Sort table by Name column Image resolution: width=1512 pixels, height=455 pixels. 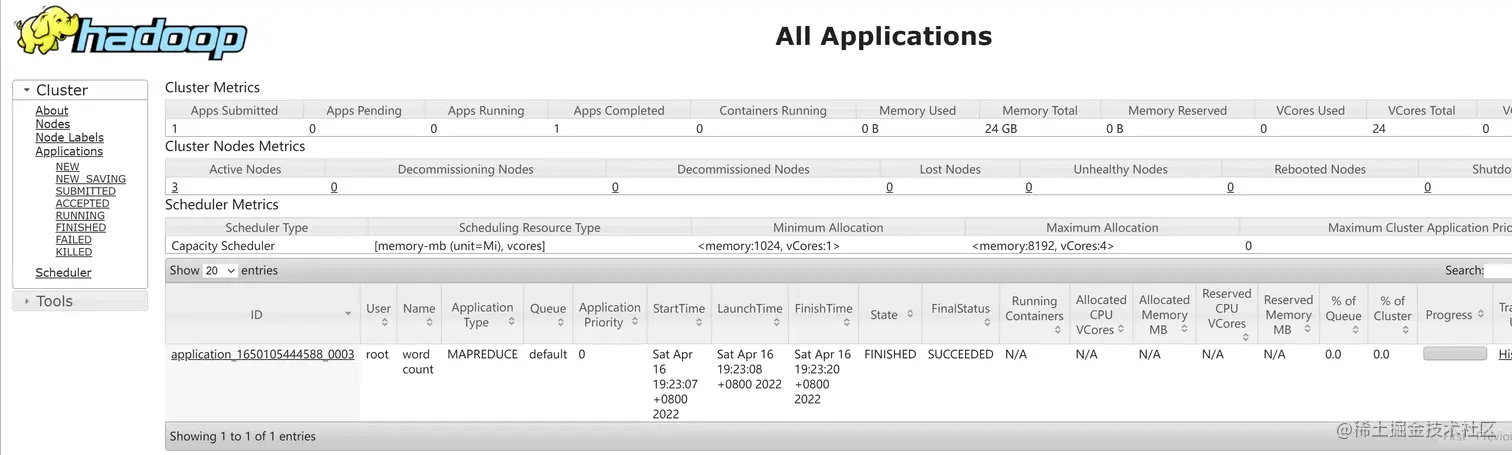click(x=419, y=314)
